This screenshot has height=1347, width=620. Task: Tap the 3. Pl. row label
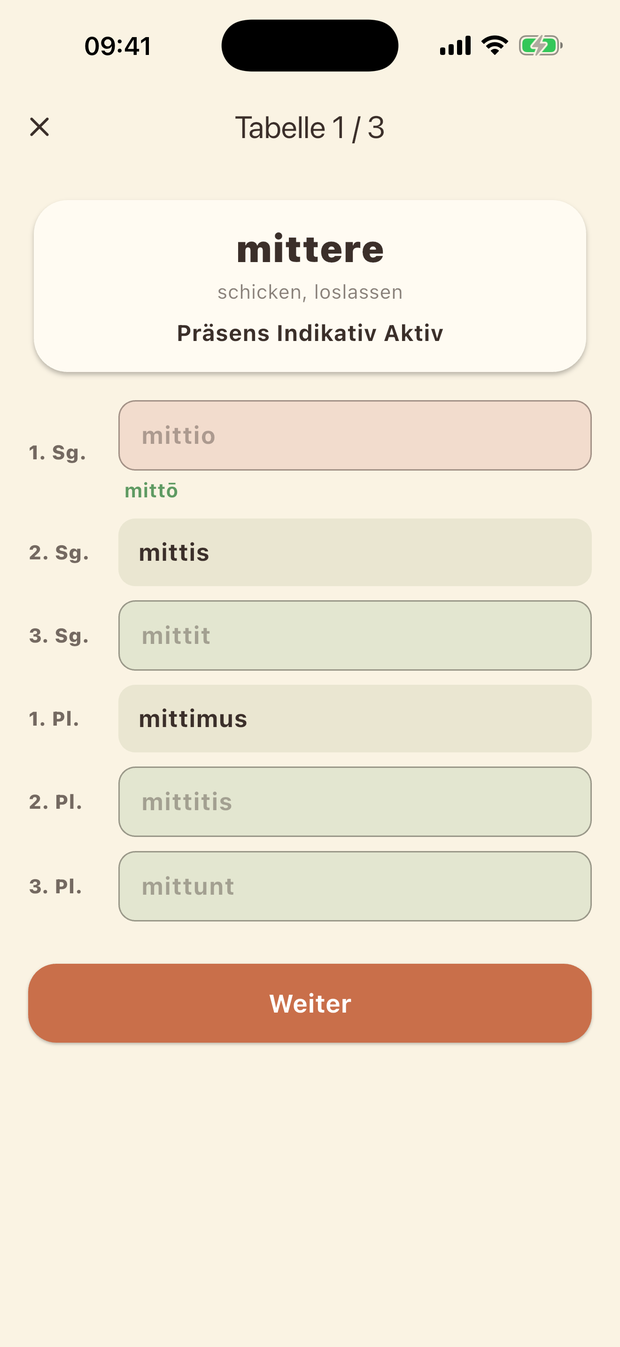tap(55, 886)
